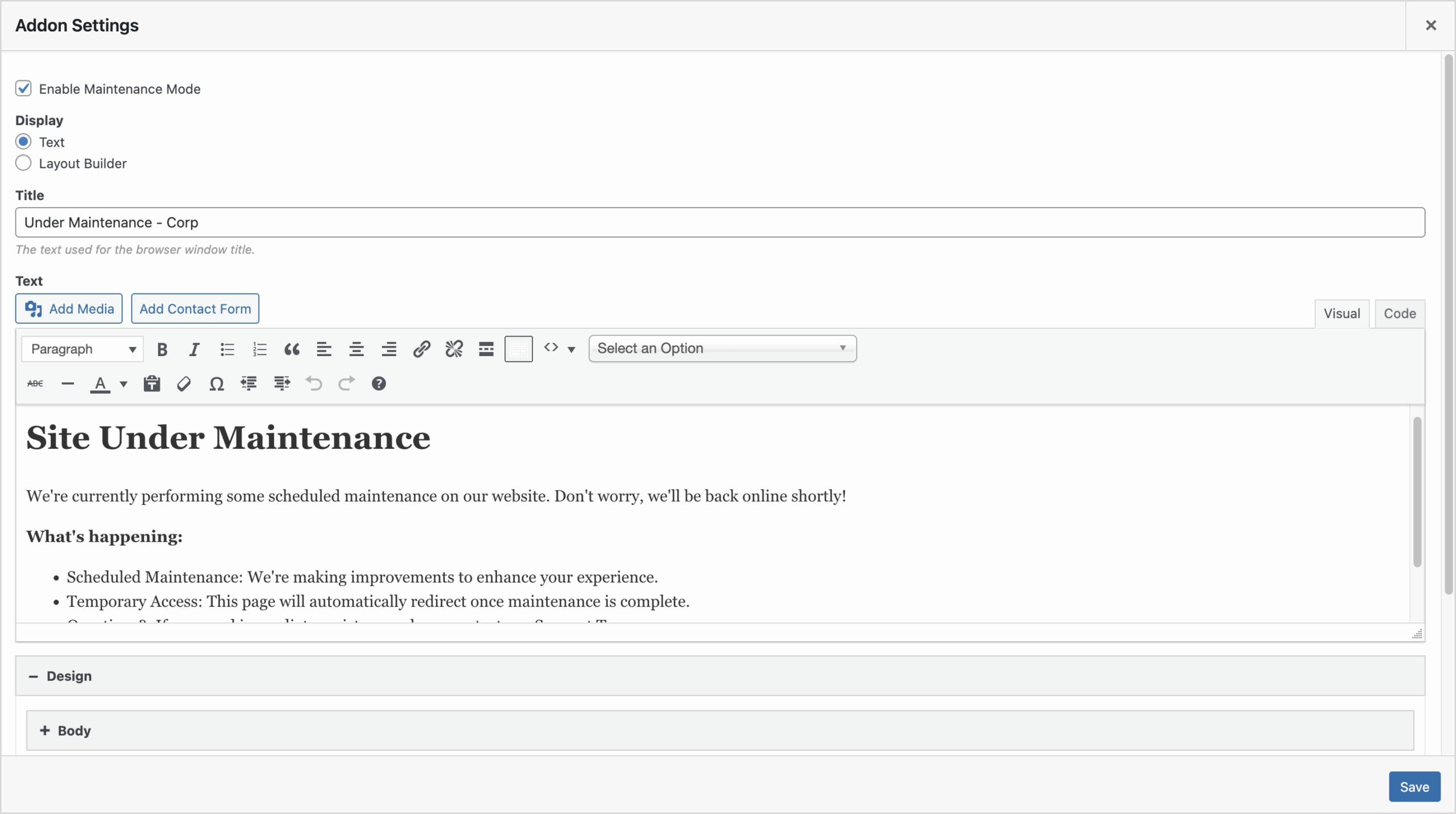Insert or edit a link
1456x814 pixels.
click(421, 349)
